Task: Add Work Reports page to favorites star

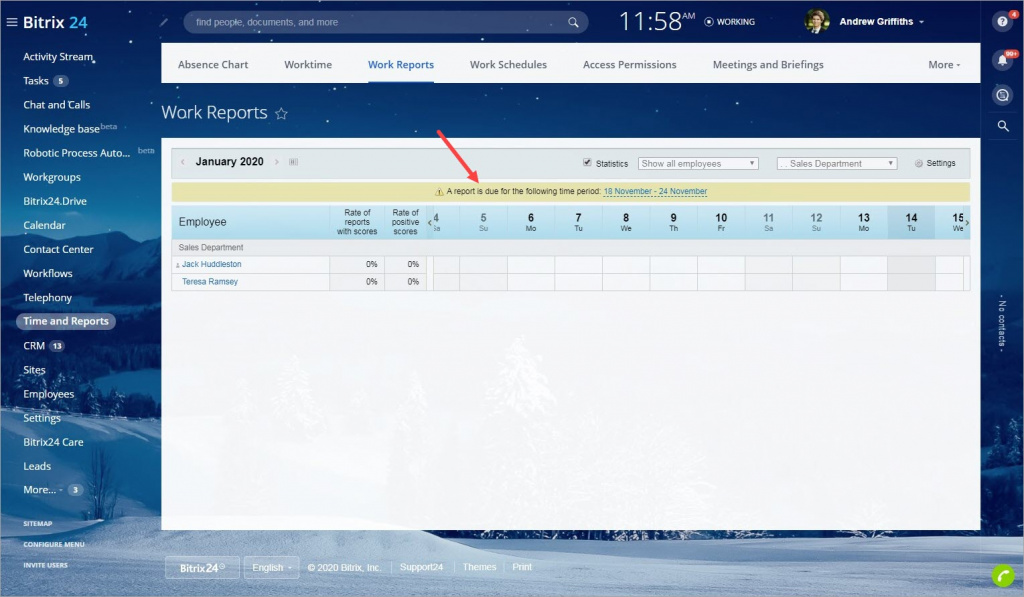Action: click(281, 114)
